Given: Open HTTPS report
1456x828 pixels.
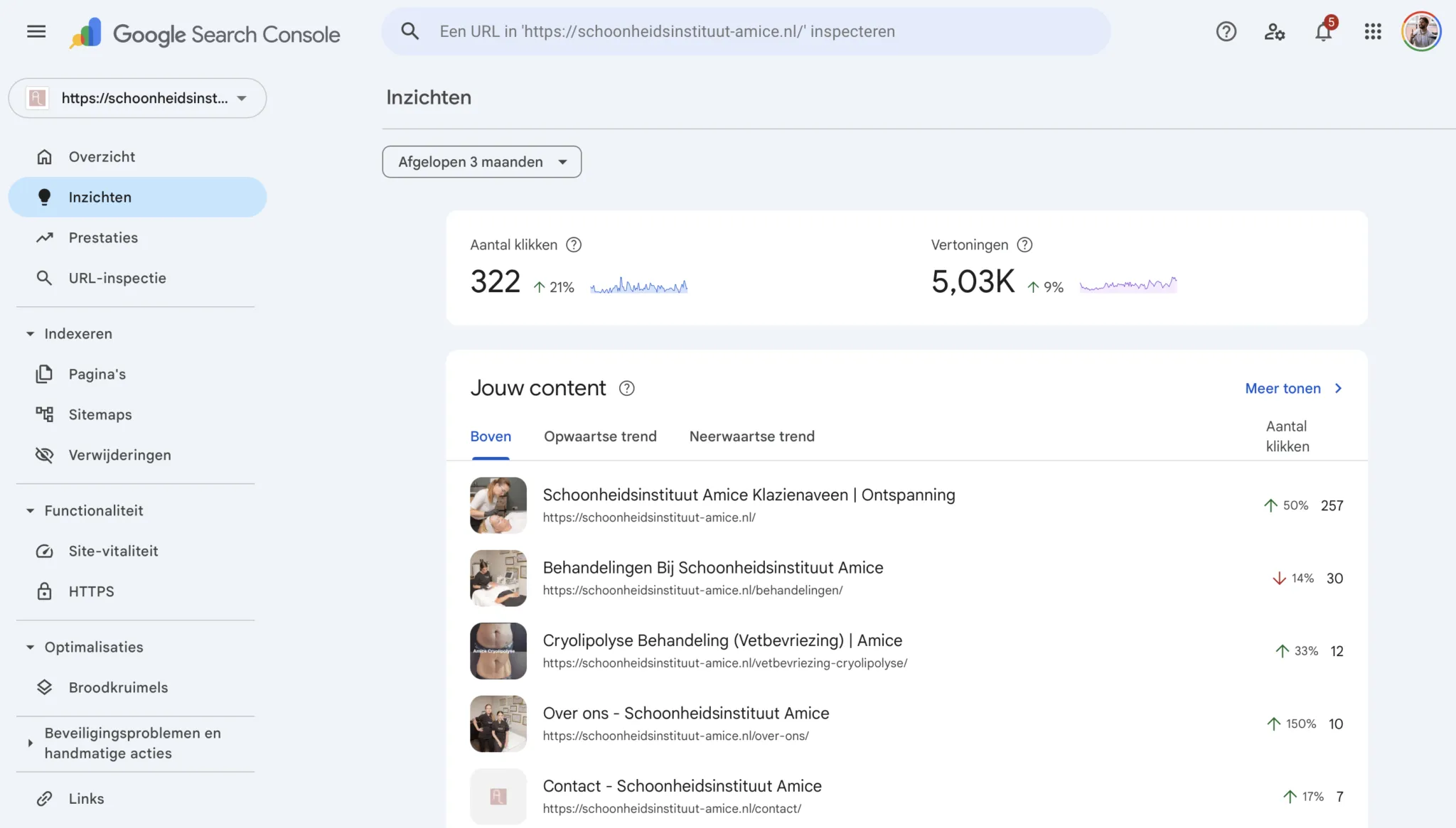Looking at the screenshot, I should click(137, 591).
